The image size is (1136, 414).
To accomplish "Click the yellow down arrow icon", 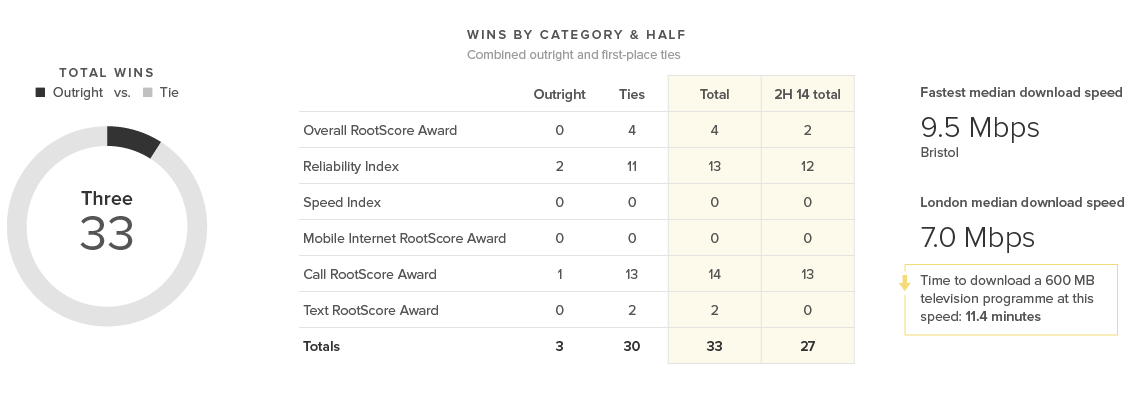I will 905,283.
